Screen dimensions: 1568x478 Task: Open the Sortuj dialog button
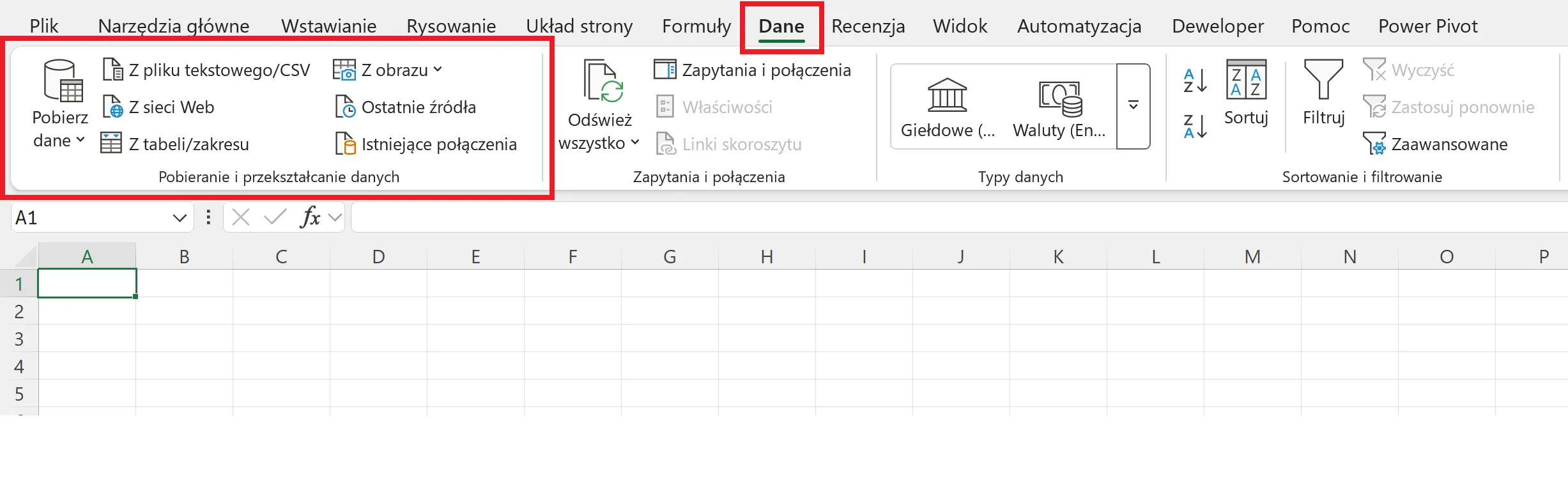click(1245, 93)
